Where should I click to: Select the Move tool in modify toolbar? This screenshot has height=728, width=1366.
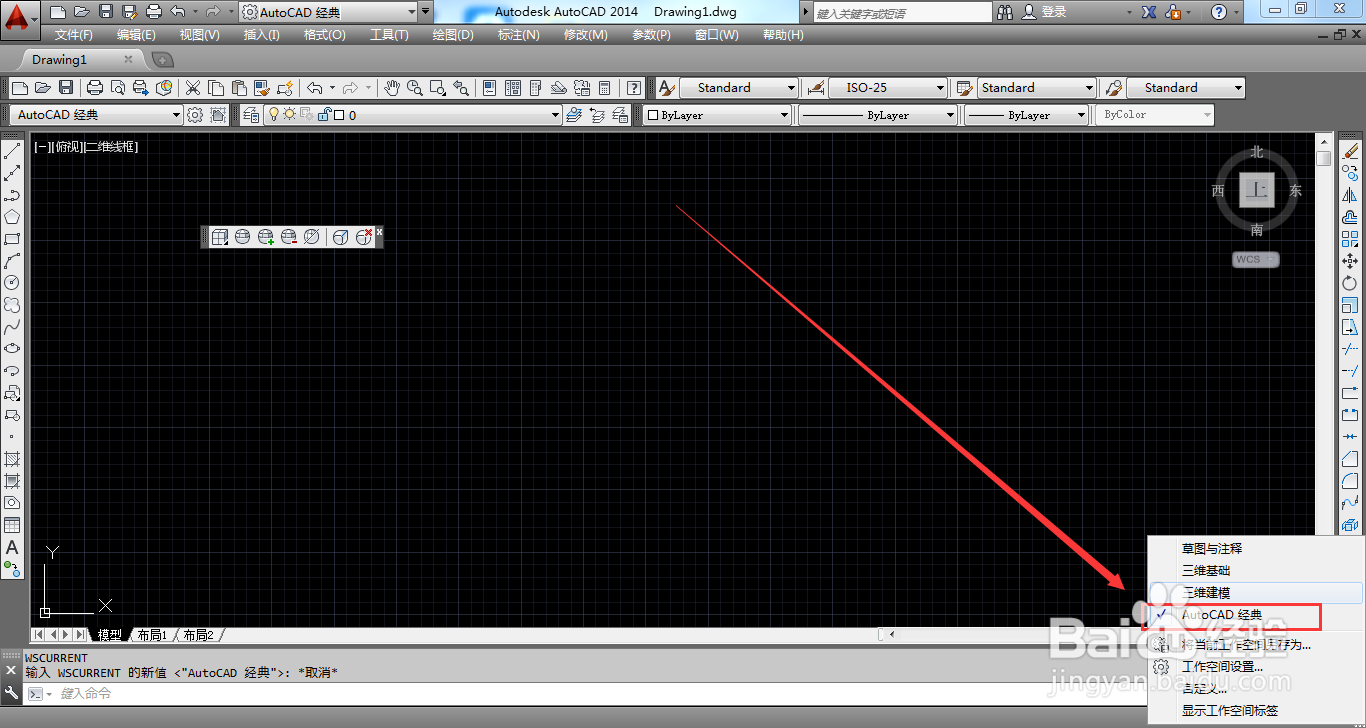1350,261
